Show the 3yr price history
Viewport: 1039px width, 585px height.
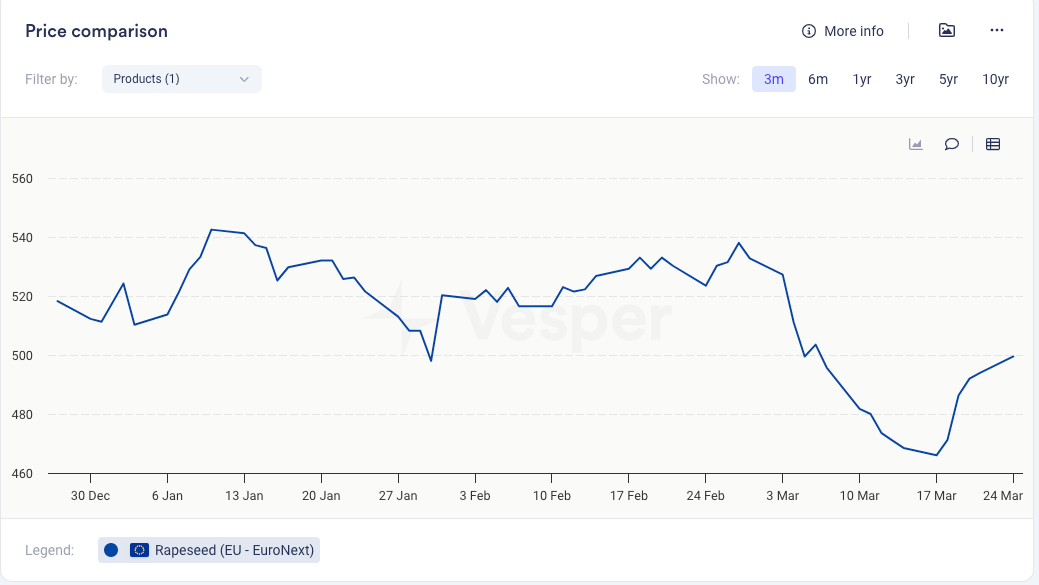point(905,79)
